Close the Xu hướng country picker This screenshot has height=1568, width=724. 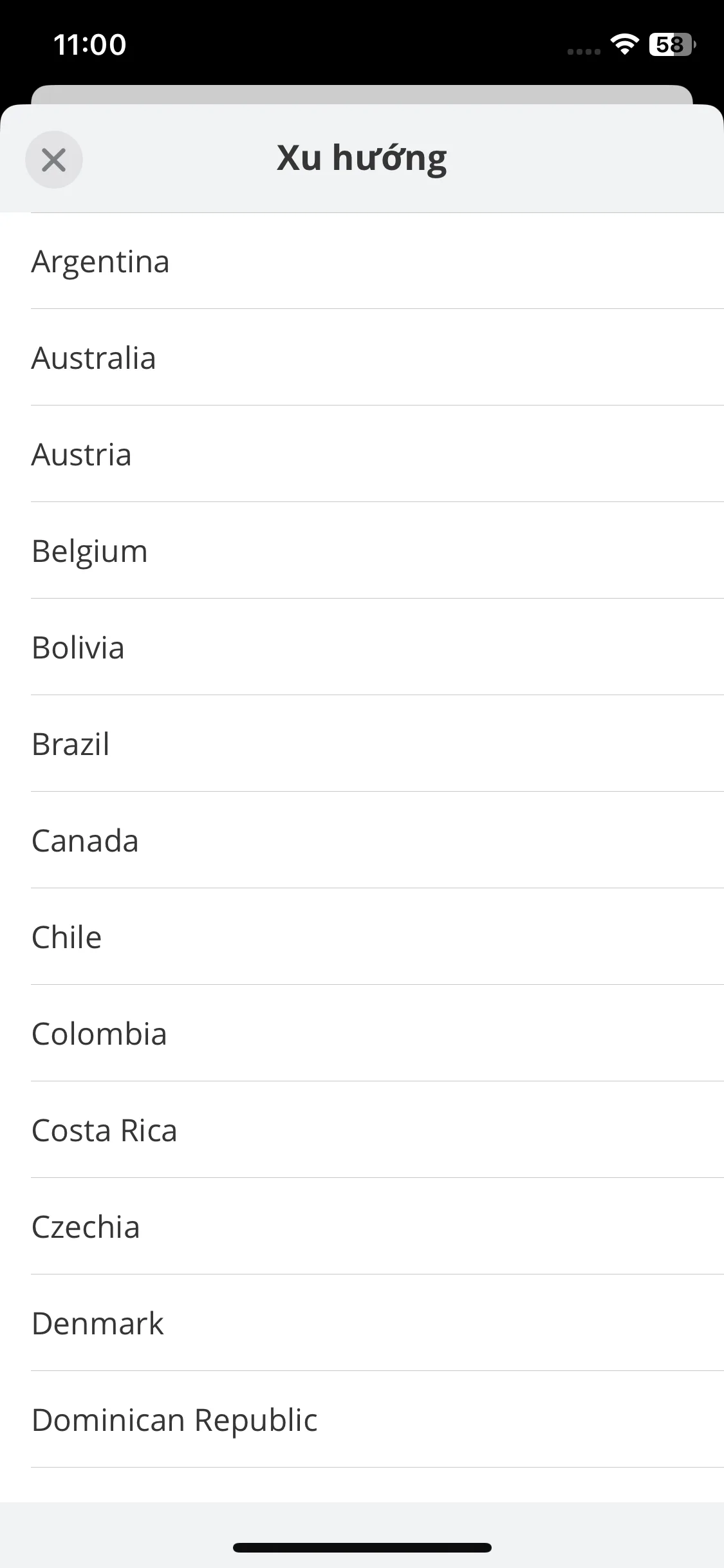pyautogui.click(x=54, y=160)
